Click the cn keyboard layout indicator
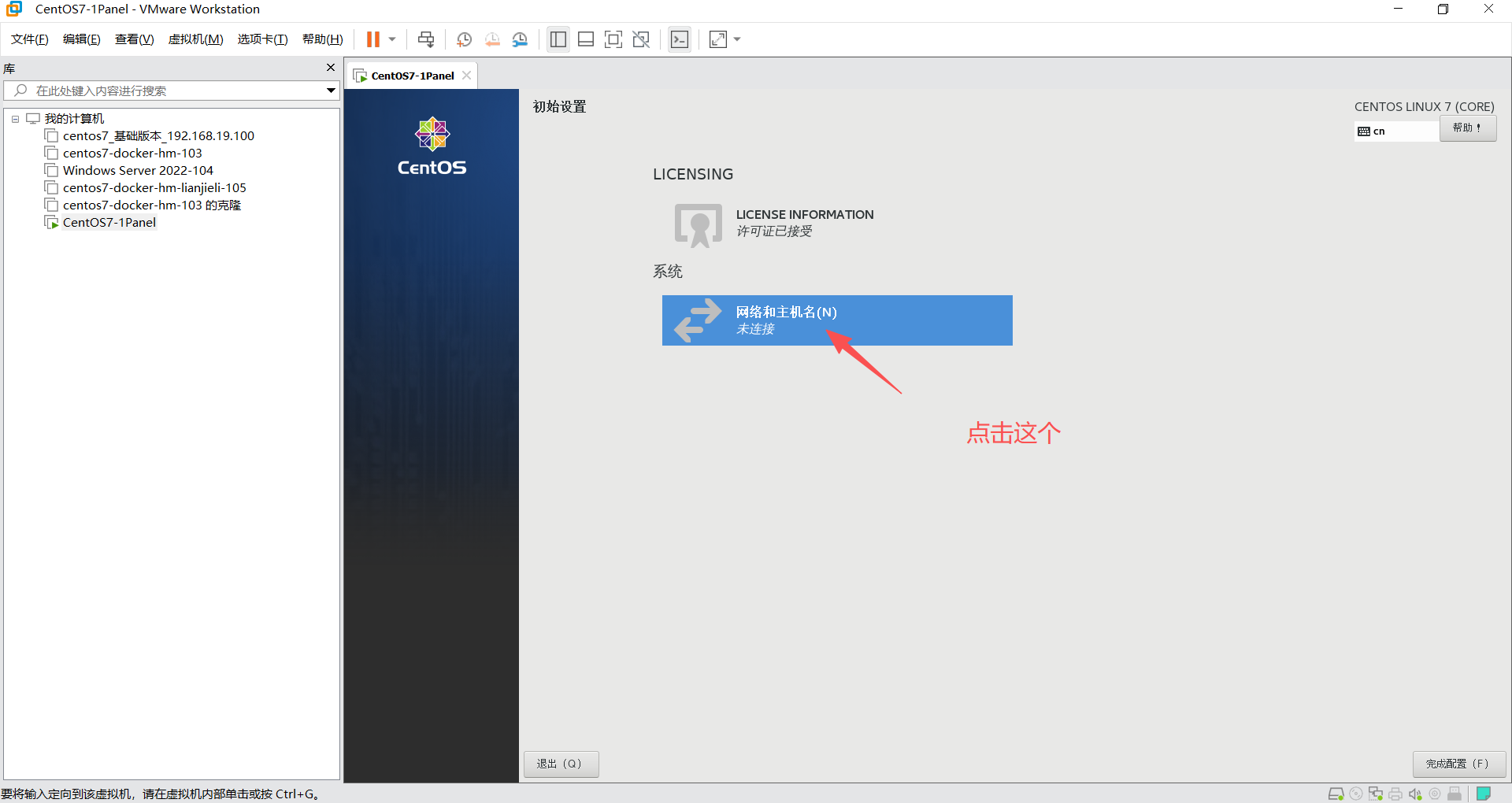Image resolution: width=1512 pixels, height=803 pixels. (x=1396, y=131)
